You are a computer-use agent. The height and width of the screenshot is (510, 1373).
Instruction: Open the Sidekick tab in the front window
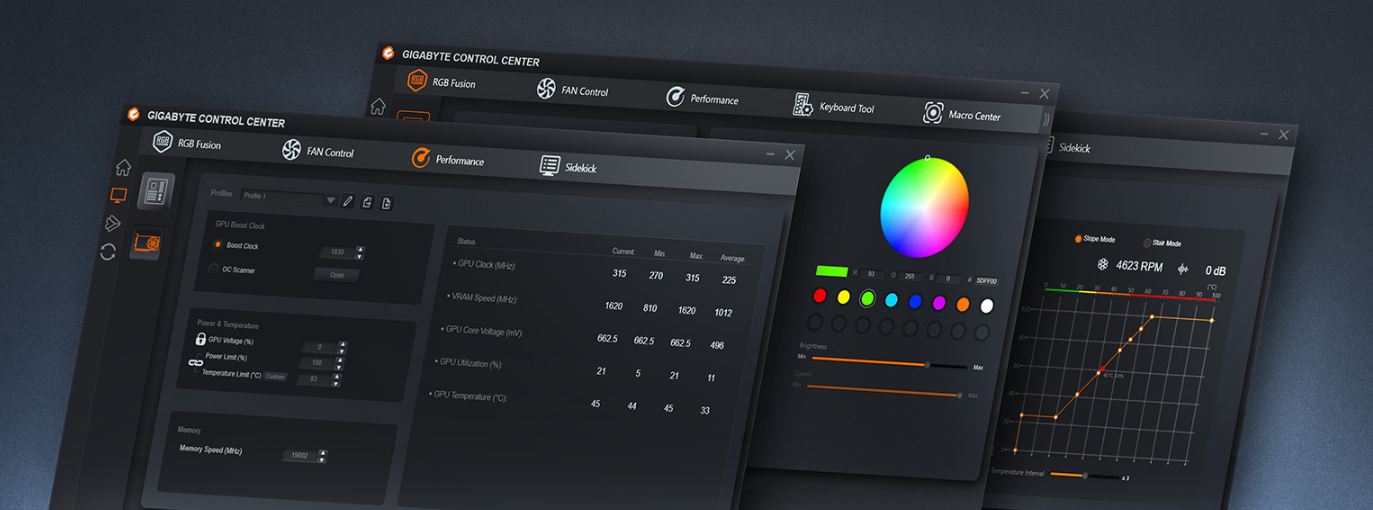point(568,167)
